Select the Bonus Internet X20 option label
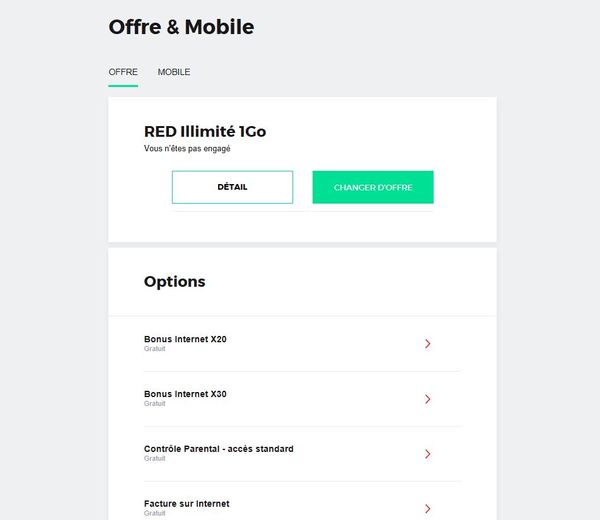Screen dimensions: 600x520 tap(185, 339)
